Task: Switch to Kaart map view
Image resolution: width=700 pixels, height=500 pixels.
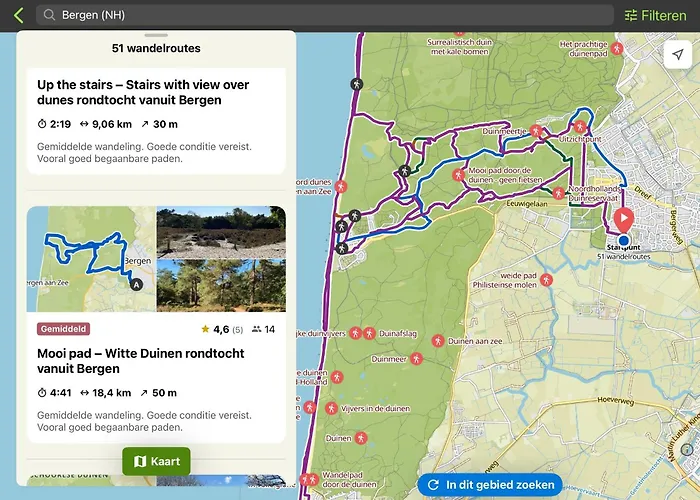Action: tap(157, 461)
